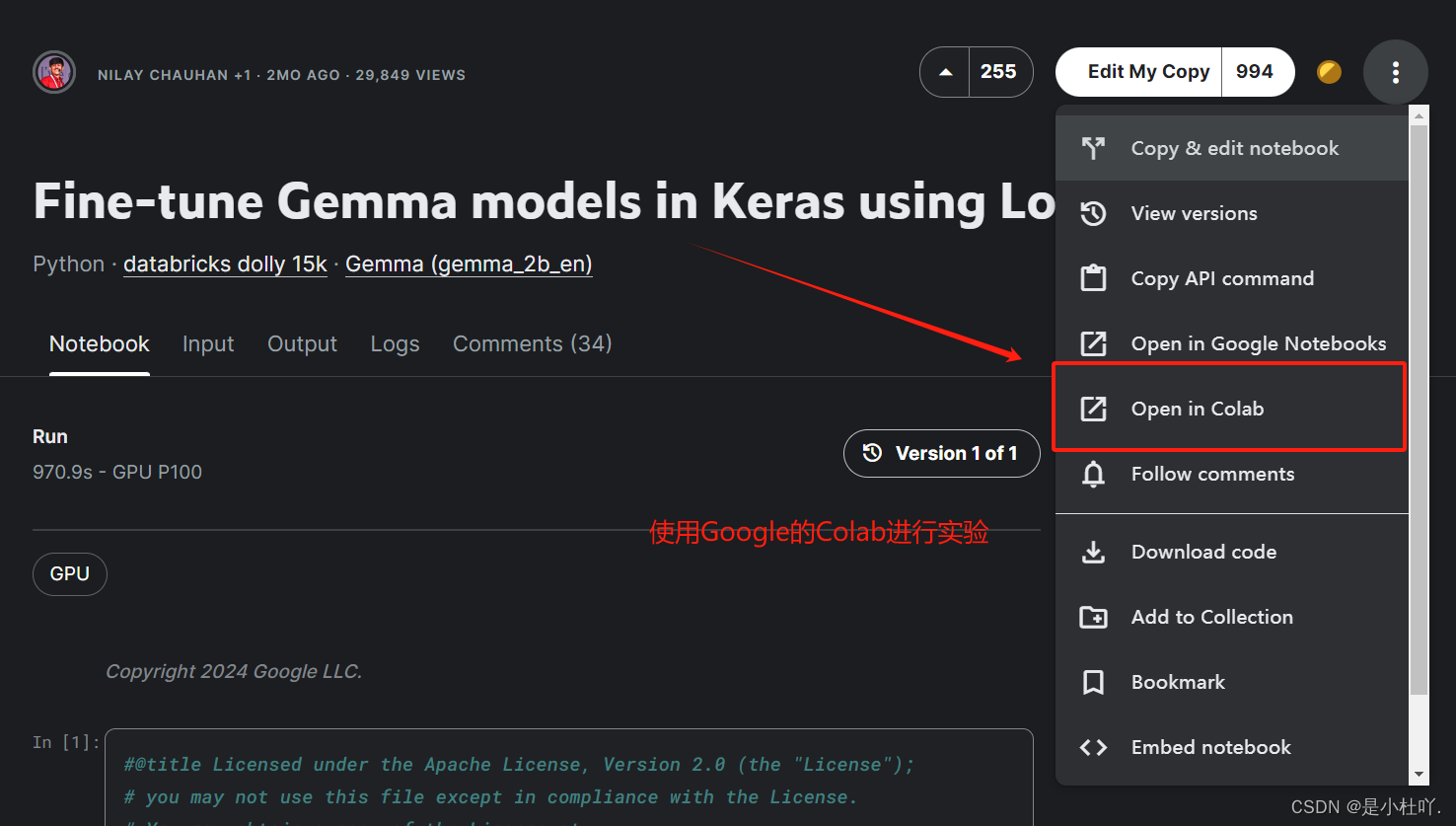Select Copy & edit notebook menu entry
Image resolution: width=1456 pixels, height=826 pixels.
[x=1232, y=148]
